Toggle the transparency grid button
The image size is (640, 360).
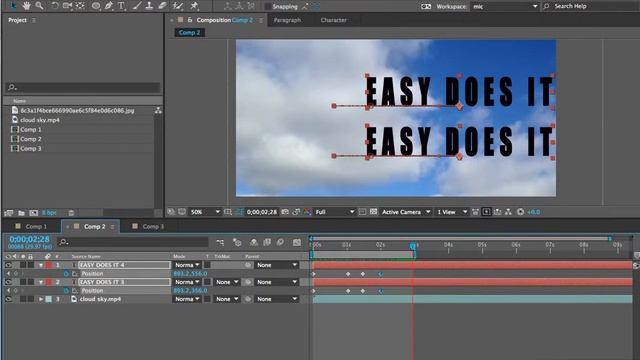373,212
